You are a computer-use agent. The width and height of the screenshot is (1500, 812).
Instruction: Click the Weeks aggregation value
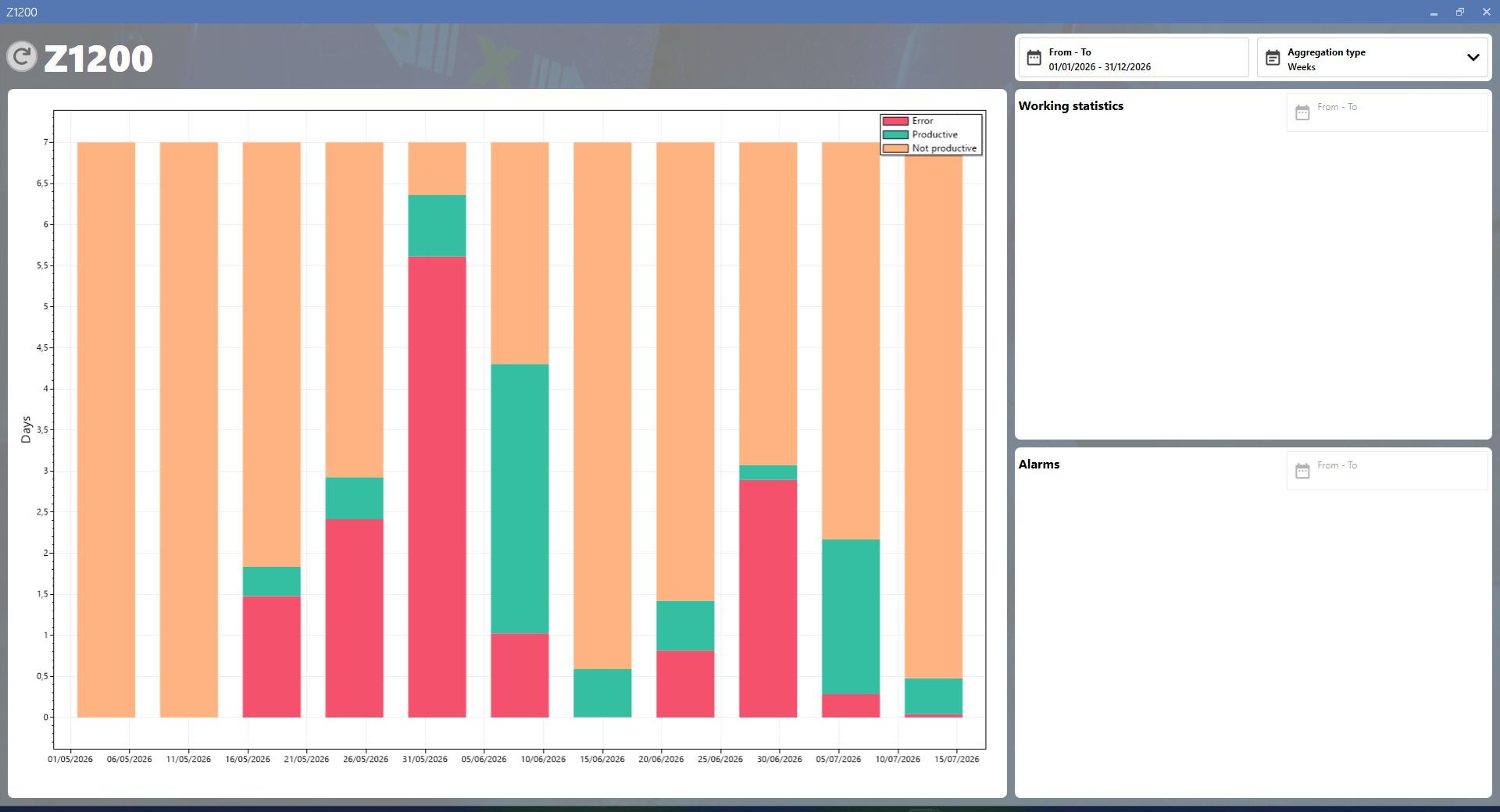1302,67
